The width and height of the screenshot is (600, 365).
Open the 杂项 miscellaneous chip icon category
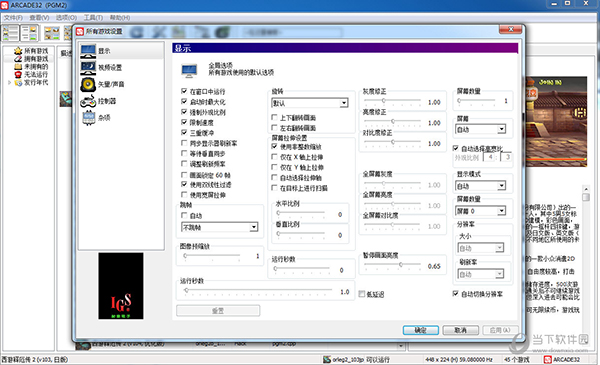point(88,118)
